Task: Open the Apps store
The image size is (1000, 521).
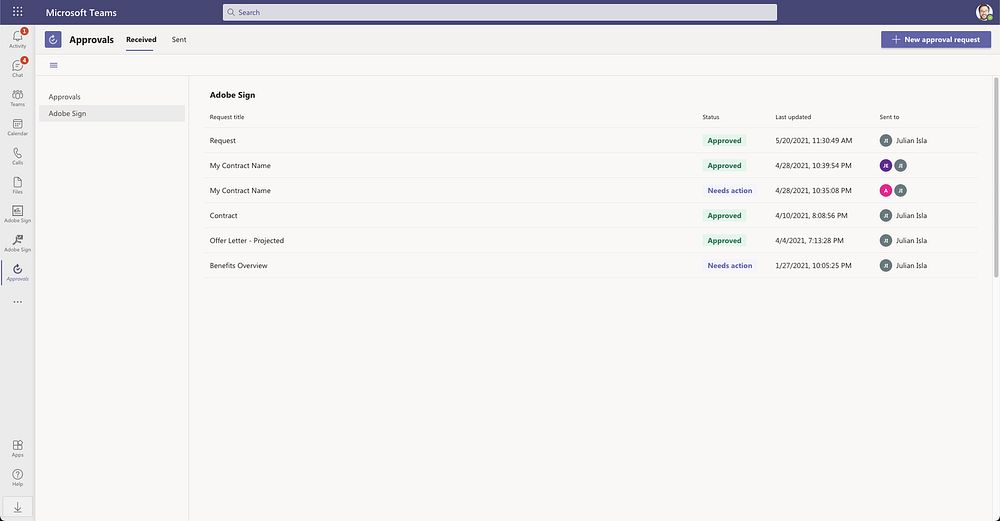Action: [17, 448]
